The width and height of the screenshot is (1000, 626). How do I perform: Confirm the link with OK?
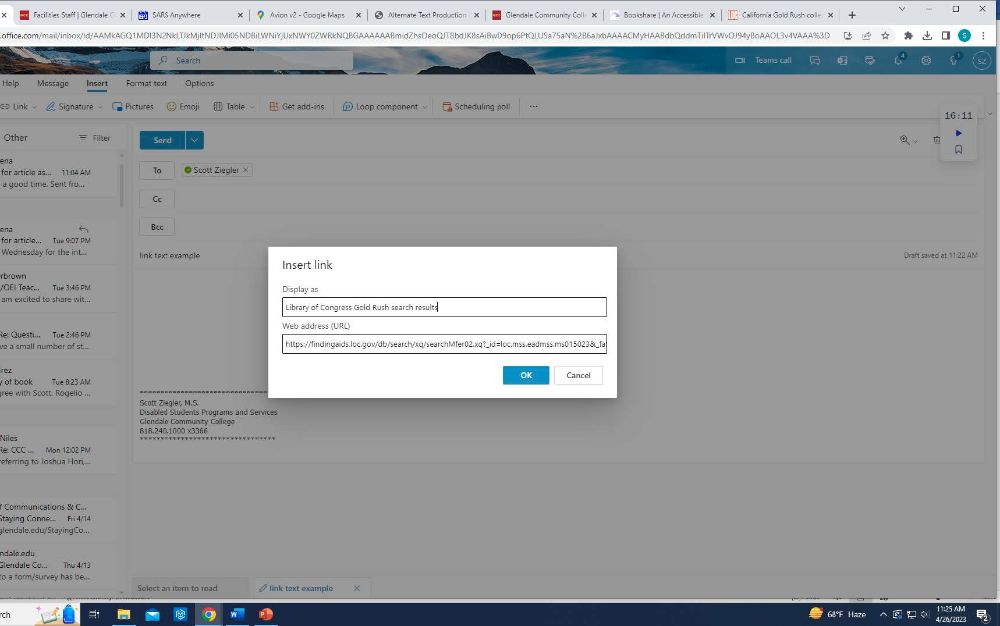click(x=525, y=375)
